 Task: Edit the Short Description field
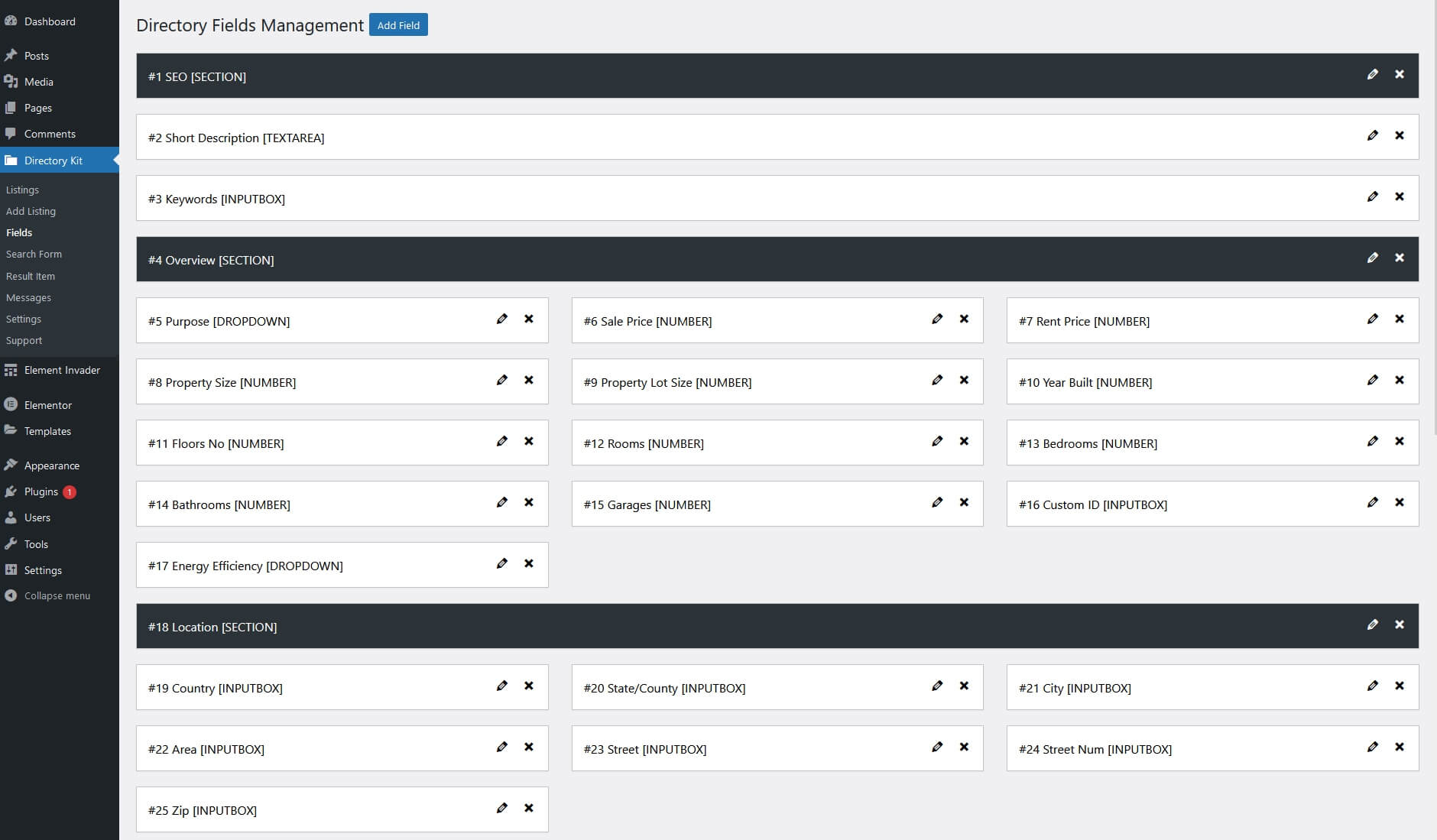tap(1374, 135)
